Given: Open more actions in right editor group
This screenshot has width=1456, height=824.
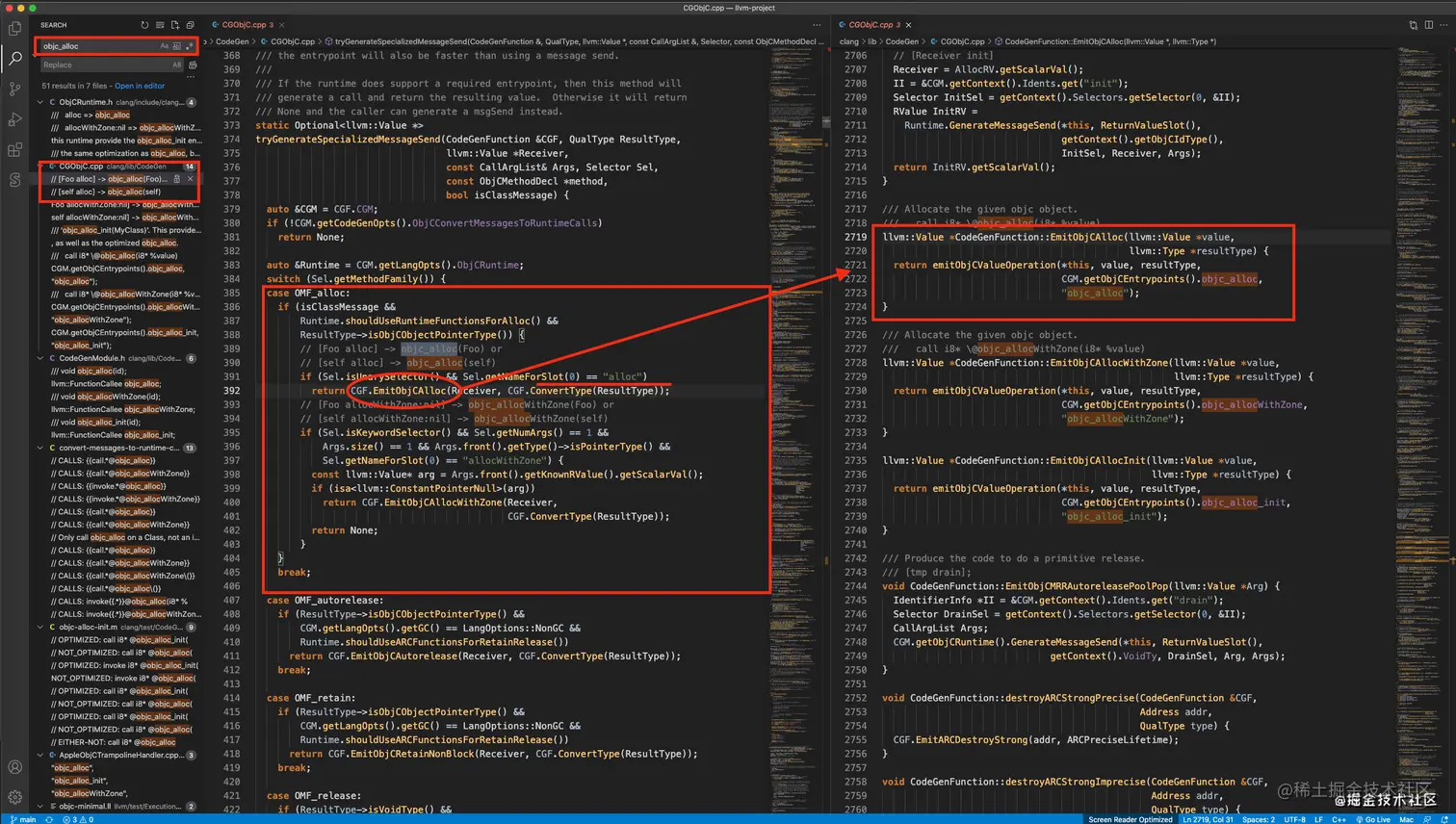Looking at the screenshot, I should 1444,25.
